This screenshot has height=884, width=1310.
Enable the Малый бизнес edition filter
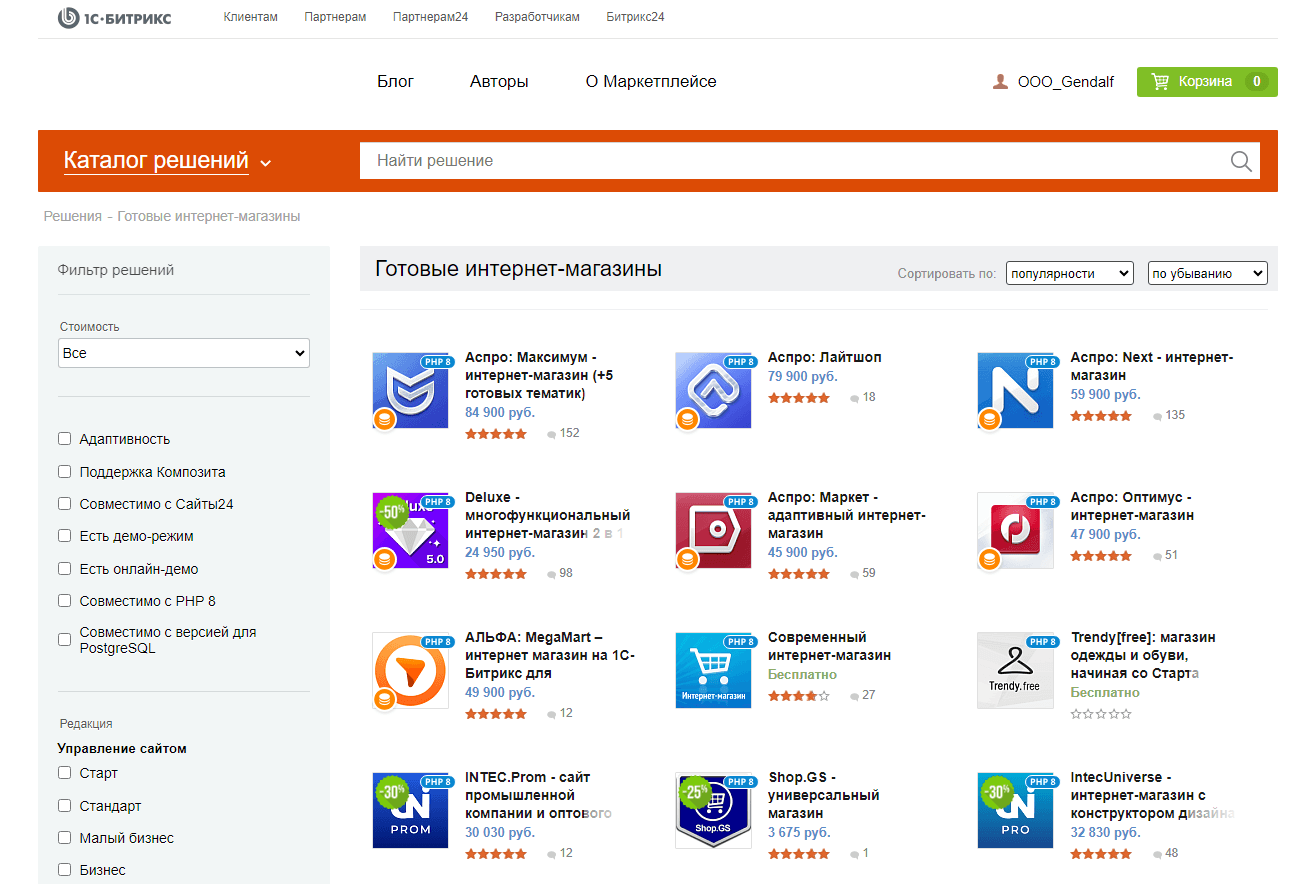[x=65, y=838]
